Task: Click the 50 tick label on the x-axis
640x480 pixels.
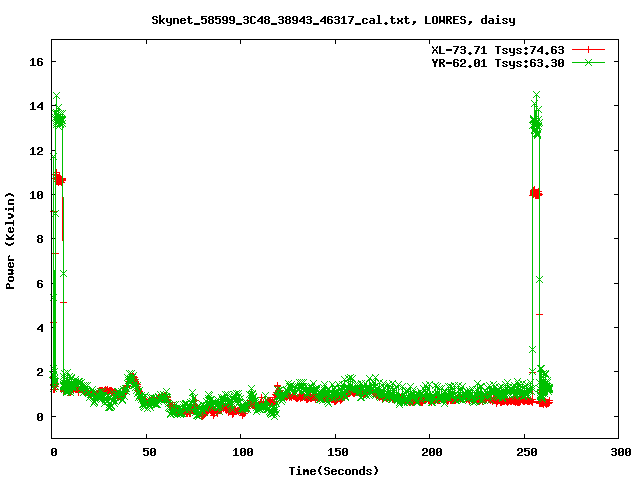Action: pyautogui.click(x=146, y=452)
